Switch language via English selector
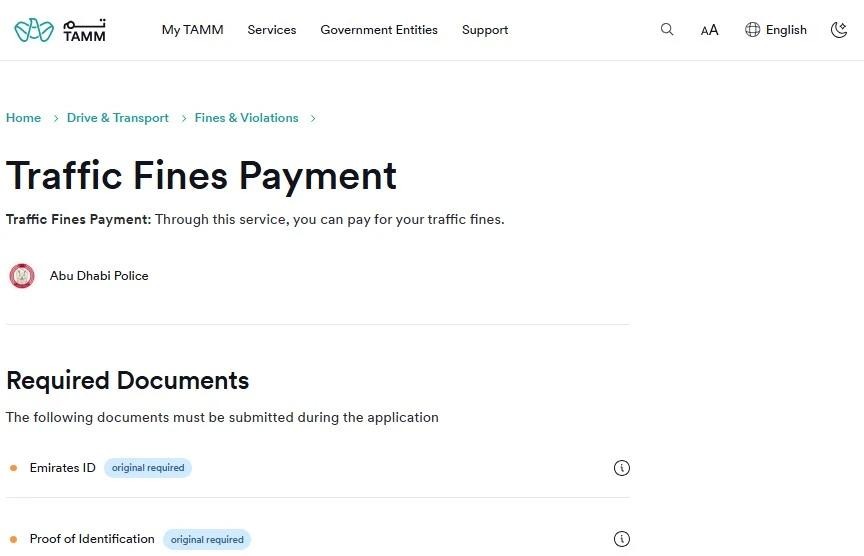Screen dimensions: 864x556 (x=786, y=30)
